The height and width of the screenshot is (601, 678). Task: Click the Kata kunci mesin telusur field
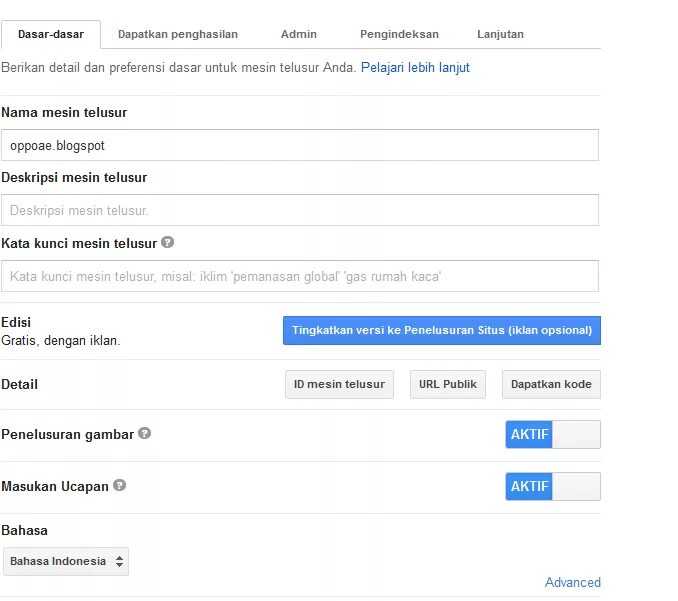click(x=300, y=276)
